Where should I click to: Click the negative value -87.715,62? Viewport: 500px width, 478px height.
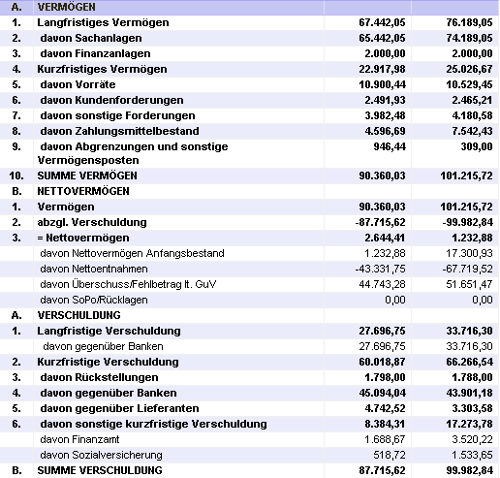point(380,222)
